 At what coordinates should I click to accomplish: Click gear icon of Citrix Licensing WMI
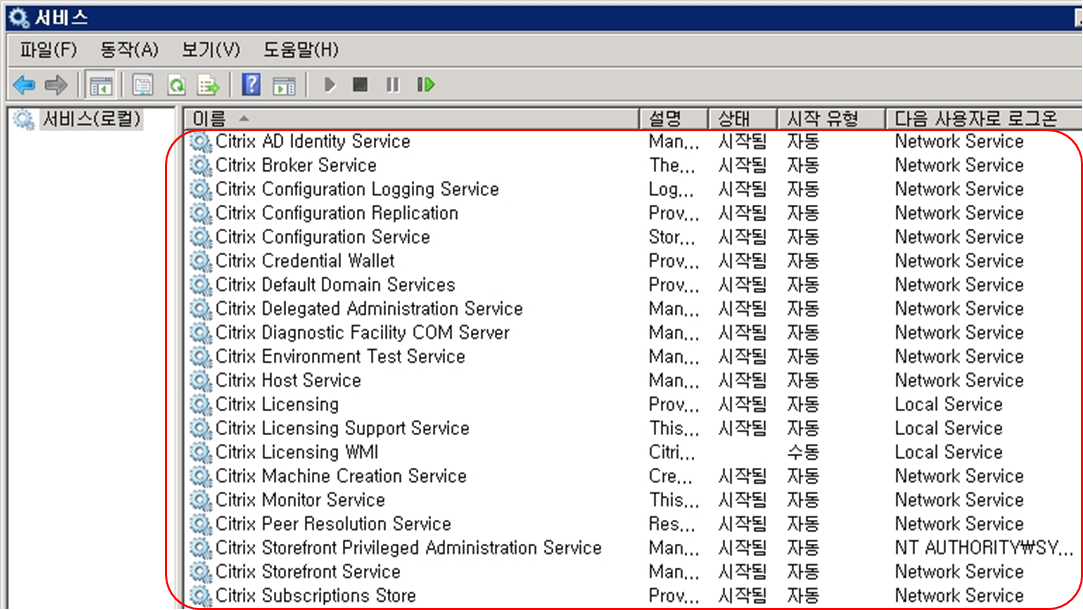[200, 452]
